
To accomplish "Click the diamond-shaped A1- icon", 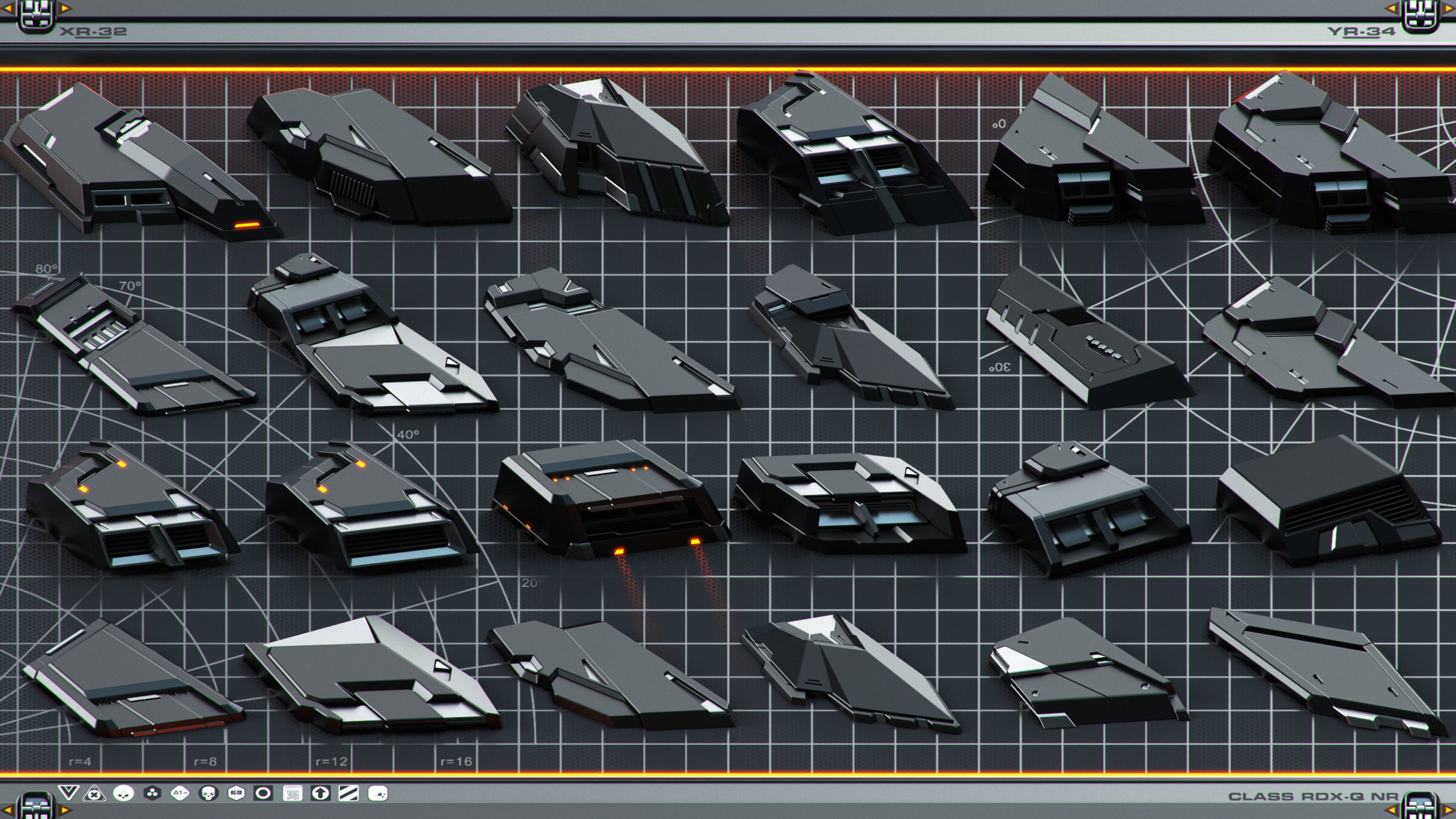I will click(180, 794).
